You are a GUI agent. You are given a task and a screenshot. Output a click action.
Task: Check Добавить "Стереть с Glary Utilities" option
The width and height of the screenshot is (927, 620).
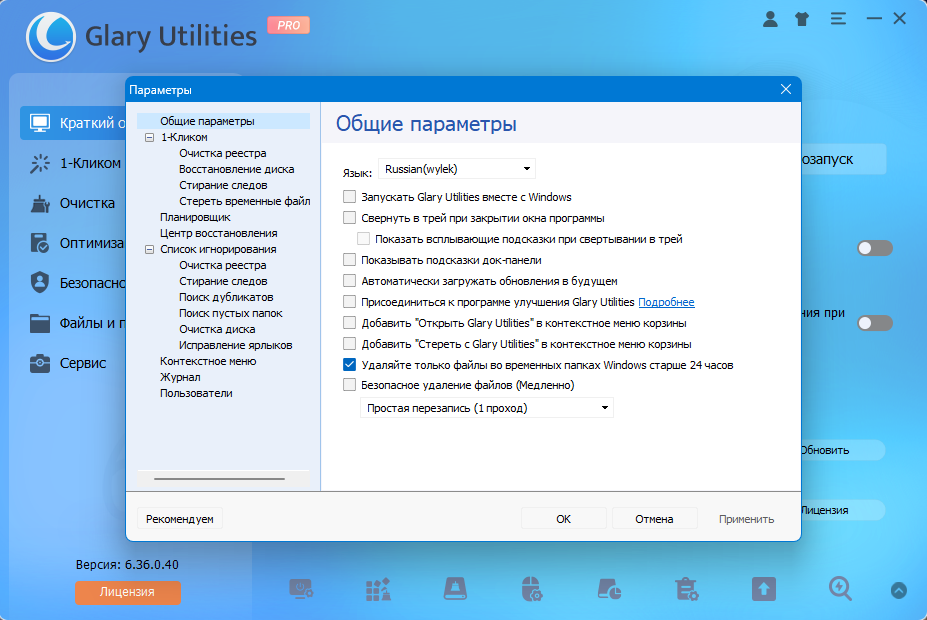click(x=349, y=343)
